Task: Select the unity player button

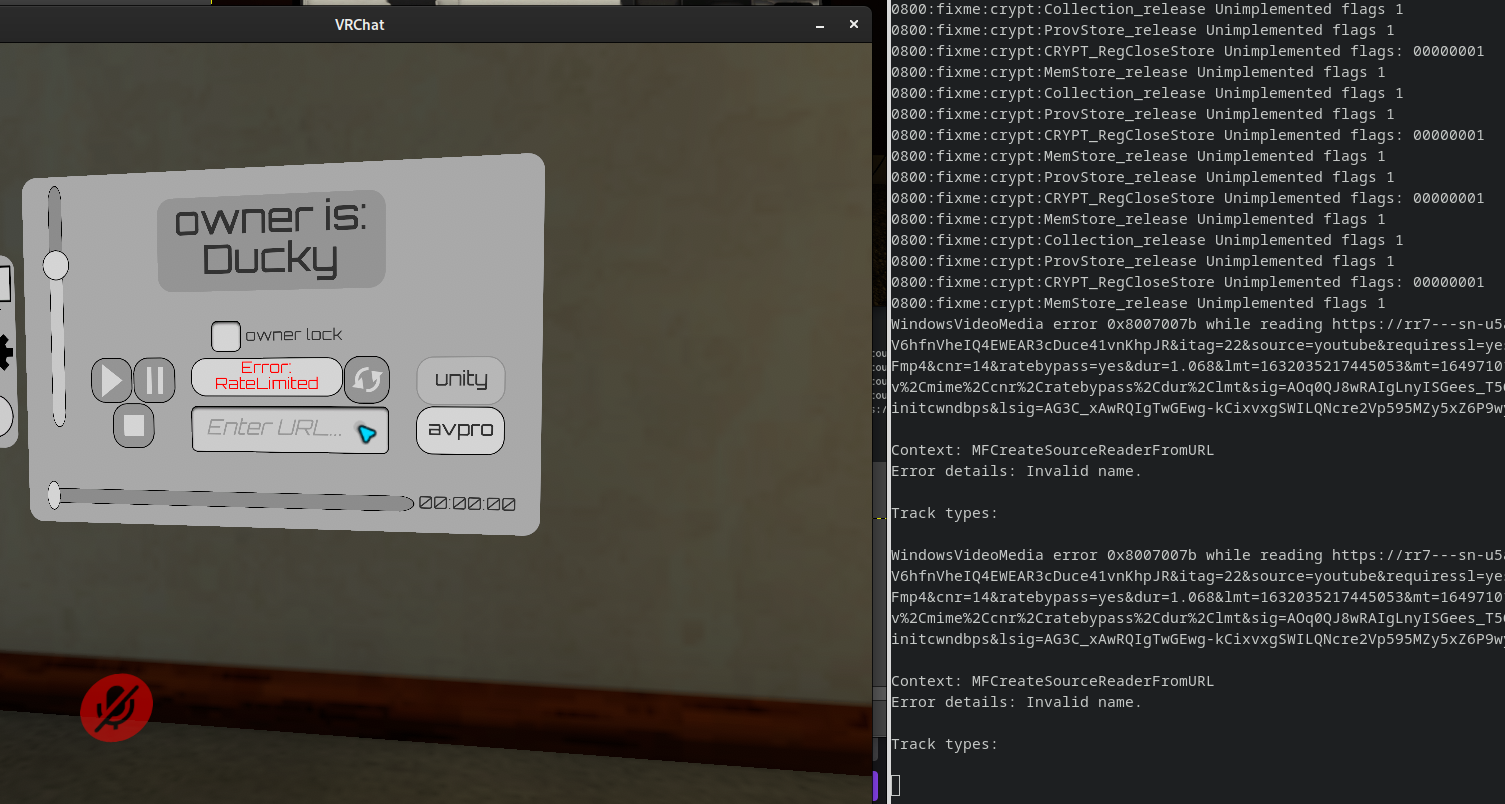Action: click(461, 380)
